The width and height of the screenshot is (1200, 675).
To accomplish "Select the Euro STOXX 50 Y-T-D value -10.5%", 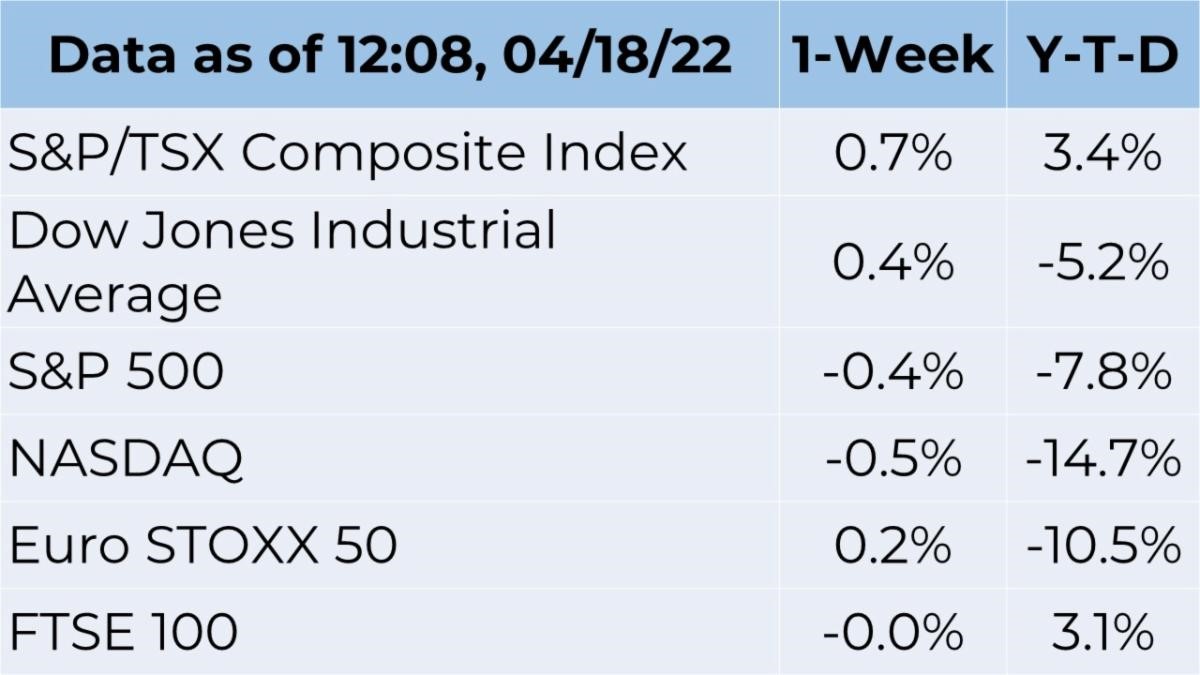I will [1102, 546].
